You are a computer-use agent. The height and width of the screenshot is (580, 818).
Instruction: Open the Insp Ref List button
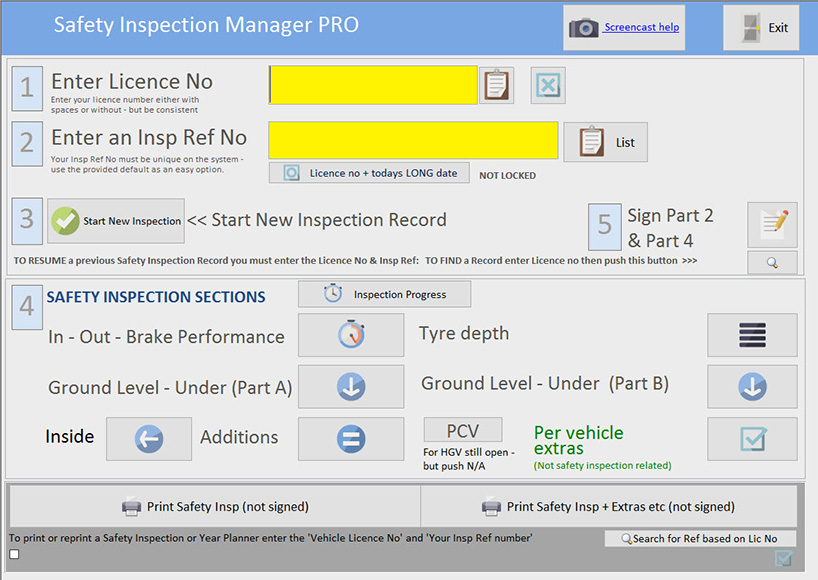coord(605,142)
